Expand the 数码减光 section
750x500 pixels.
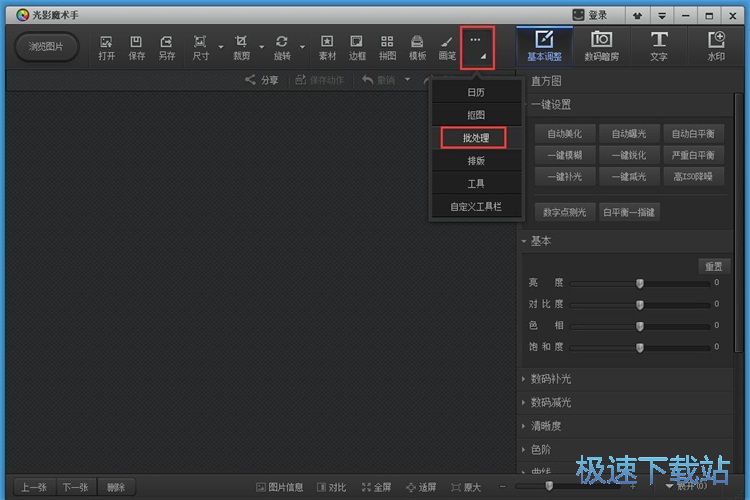click(524, 402)
